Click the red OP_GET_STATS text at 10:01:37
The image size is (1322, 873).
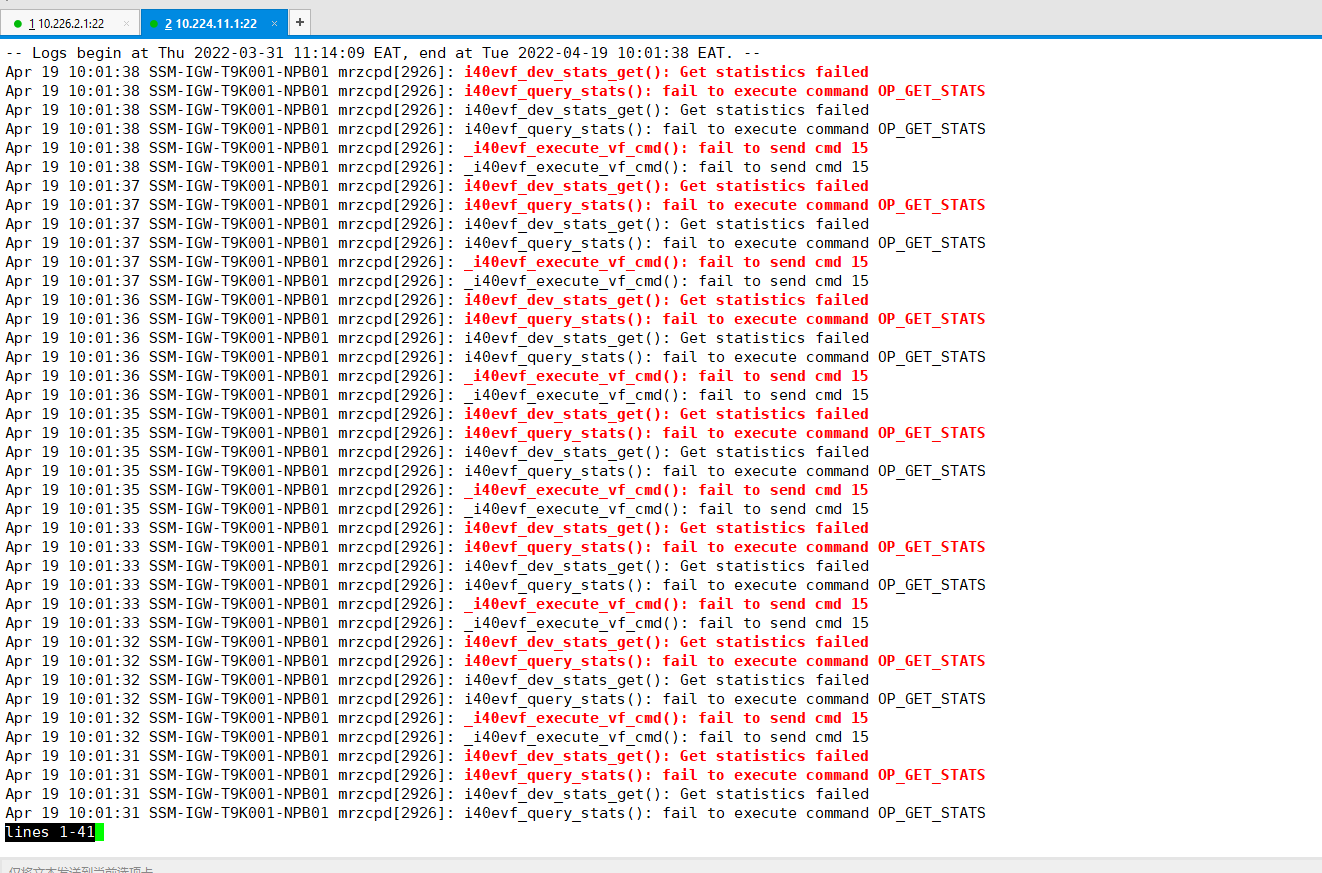coord(931,205)
